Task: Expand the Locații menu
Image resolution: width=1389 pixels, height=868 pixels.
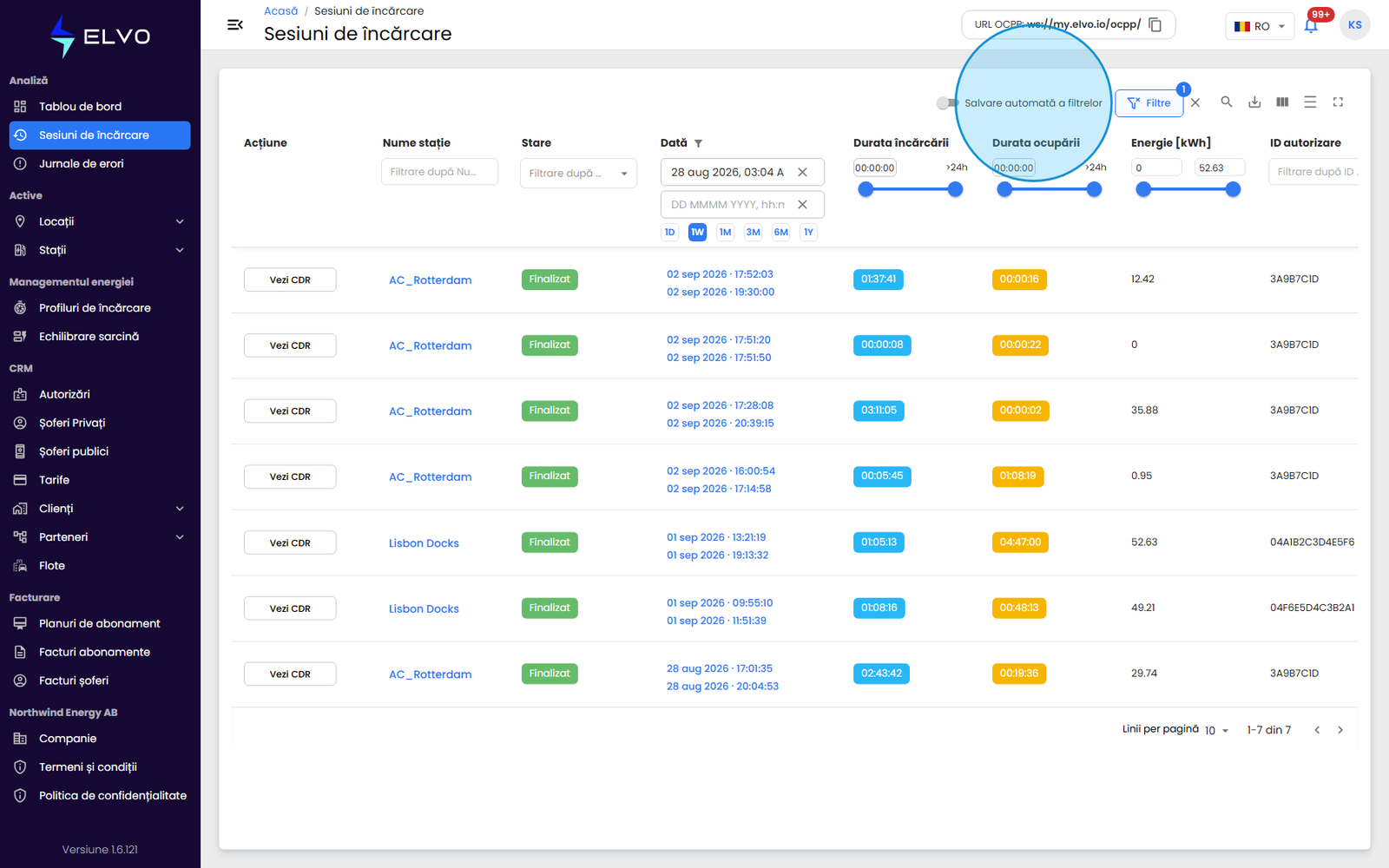Action: pos(180,221)
